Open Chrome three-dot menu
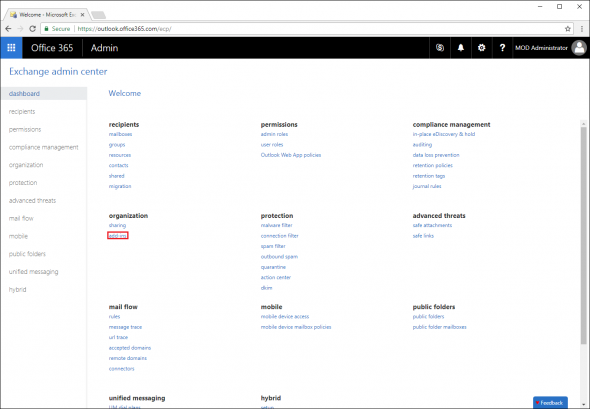 coord(582,29)
